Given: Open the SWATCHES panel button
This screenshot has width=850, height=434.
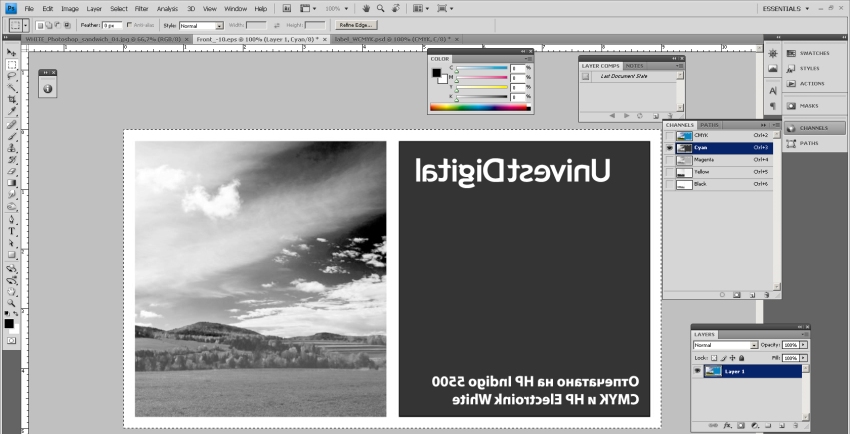Looking at the screenshot, I should pos(814,53).
